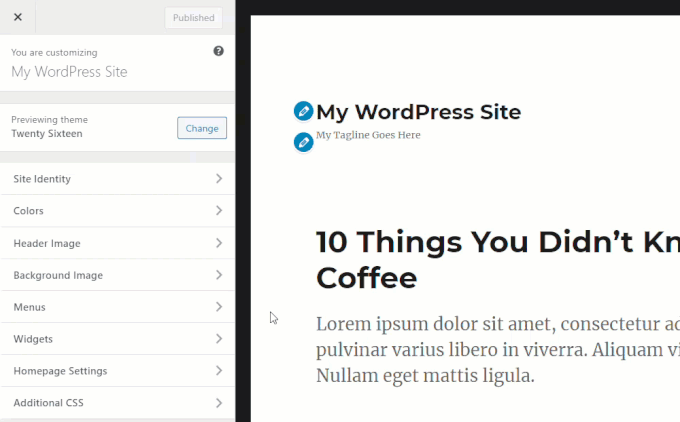Click the chevron on the Colors row
The image size is (680, 422).
pyautogui.click(x=219, y=211)
